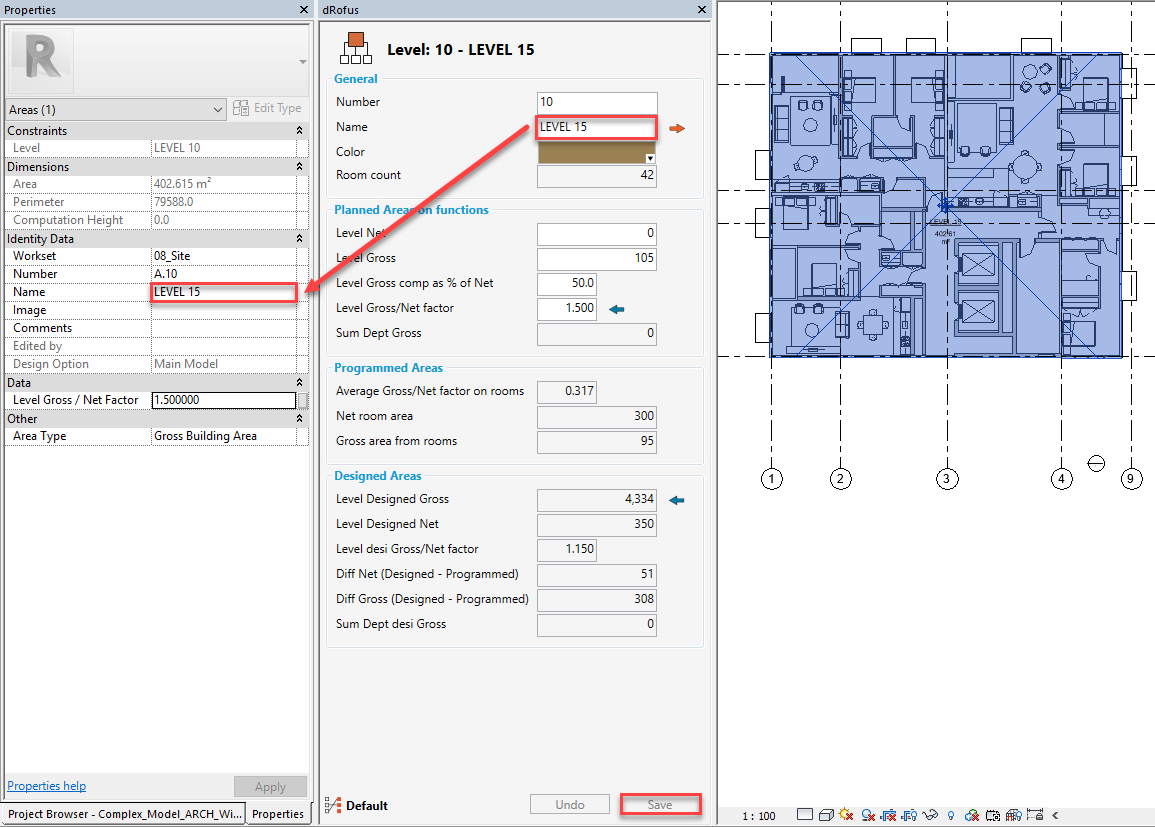Screen dimensions: 1155x827
Task: Click the Temporary Hide/Isolate sunglasses icon
Action: pos(932,816)
